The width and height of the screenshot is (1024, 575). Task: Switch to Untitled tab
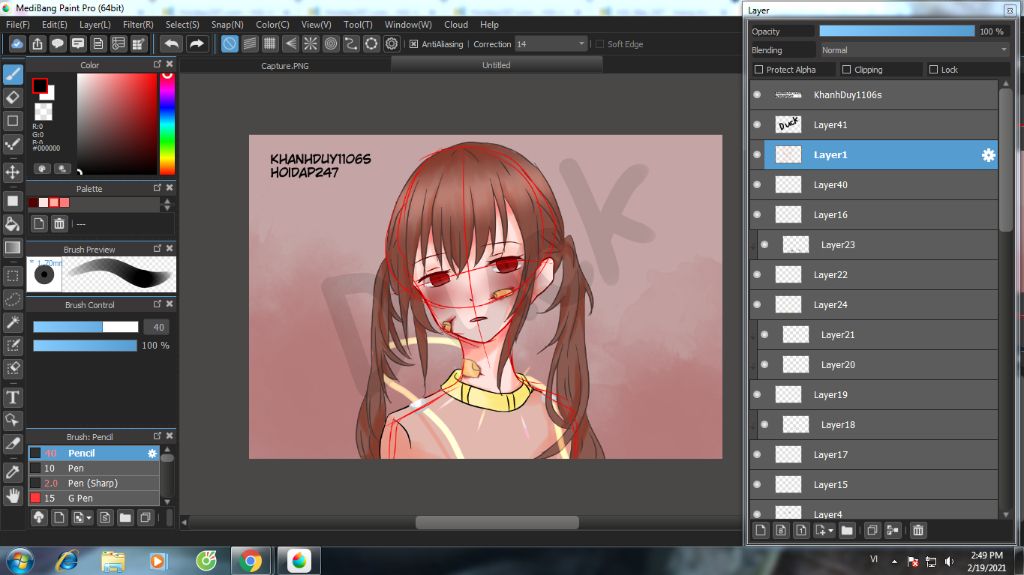click(x=496, y=65)
